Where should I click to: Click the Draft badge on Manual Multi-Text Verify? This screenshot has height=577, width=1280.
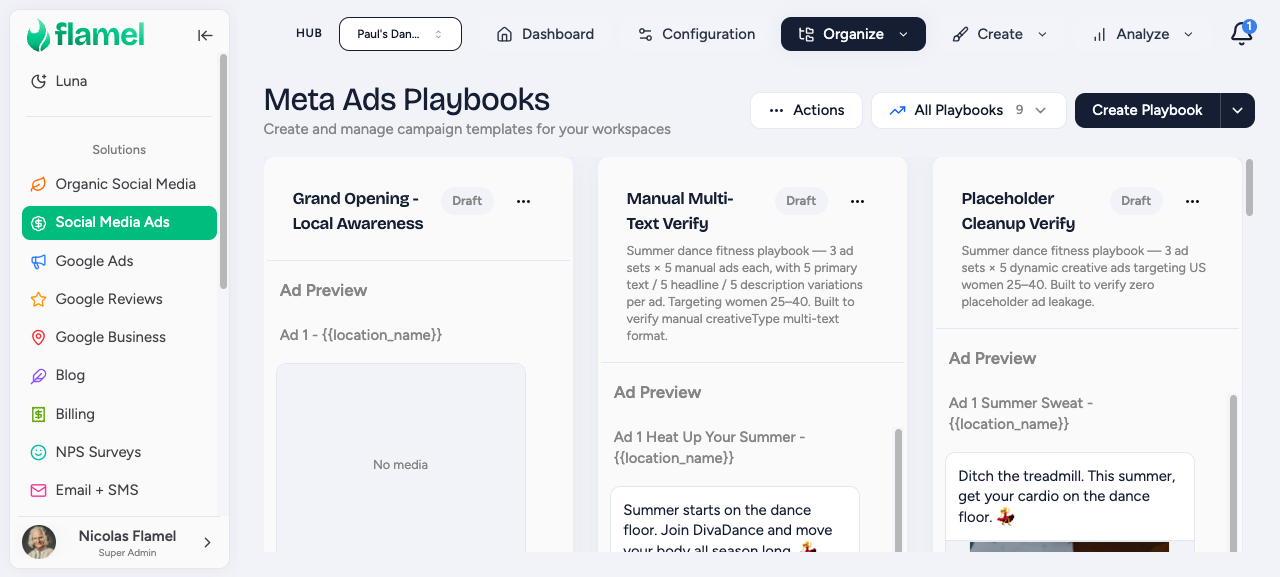[801, 201]
